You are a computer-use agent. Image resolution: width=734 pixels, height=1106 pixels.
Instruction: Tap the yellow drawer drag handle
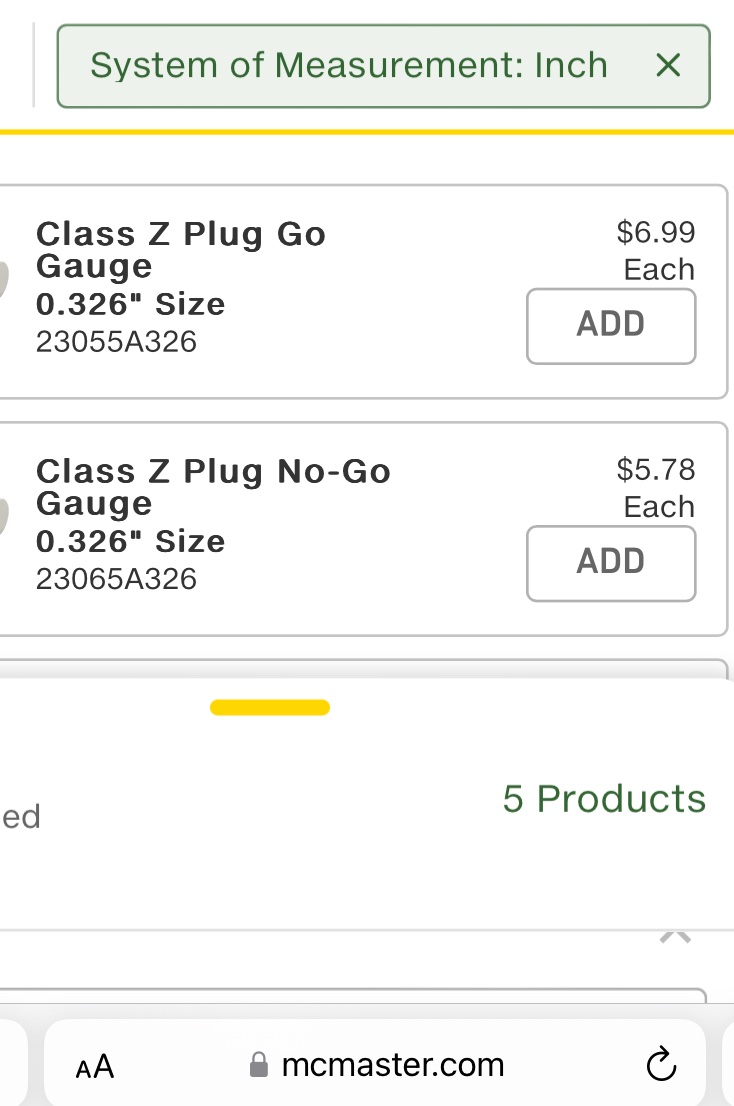click(270, 708)
